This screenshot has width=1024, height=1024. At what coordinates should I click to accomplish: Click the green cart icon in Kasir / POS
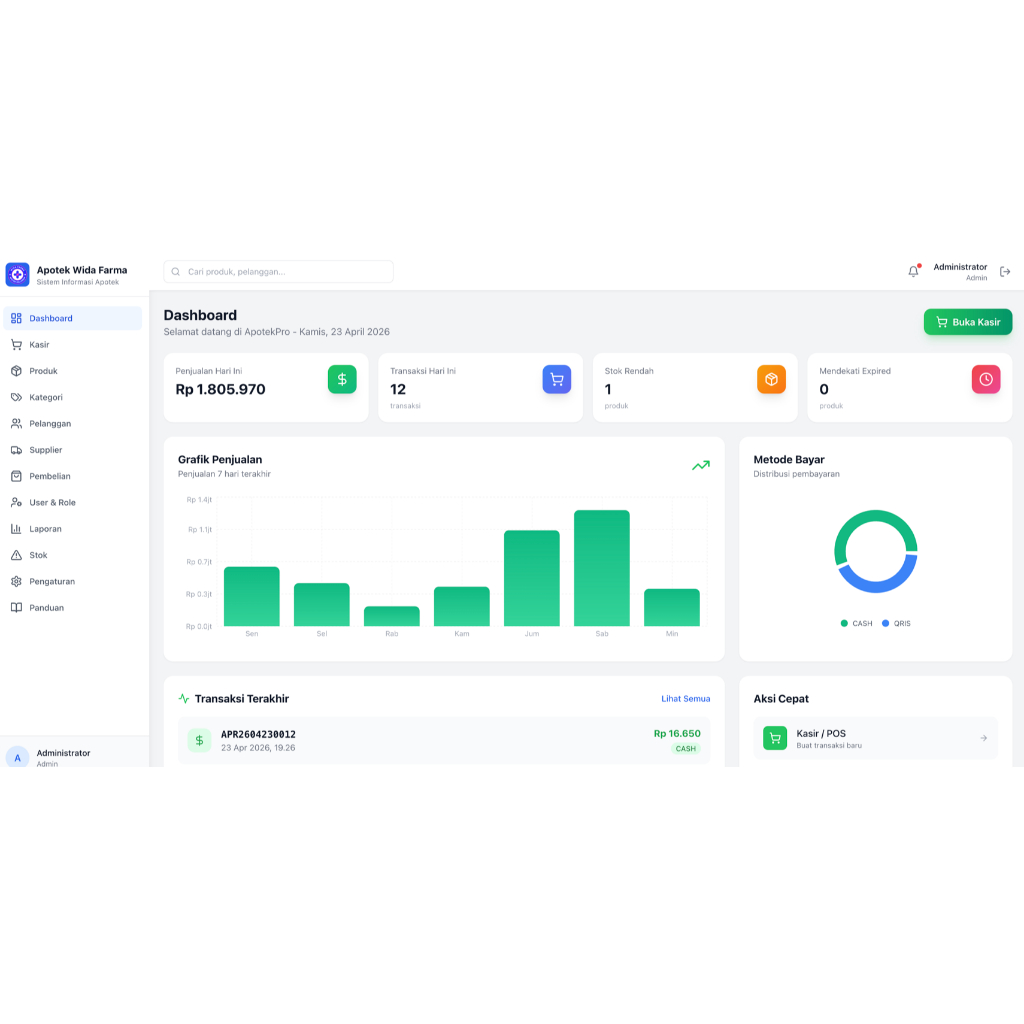click(775, 738)
